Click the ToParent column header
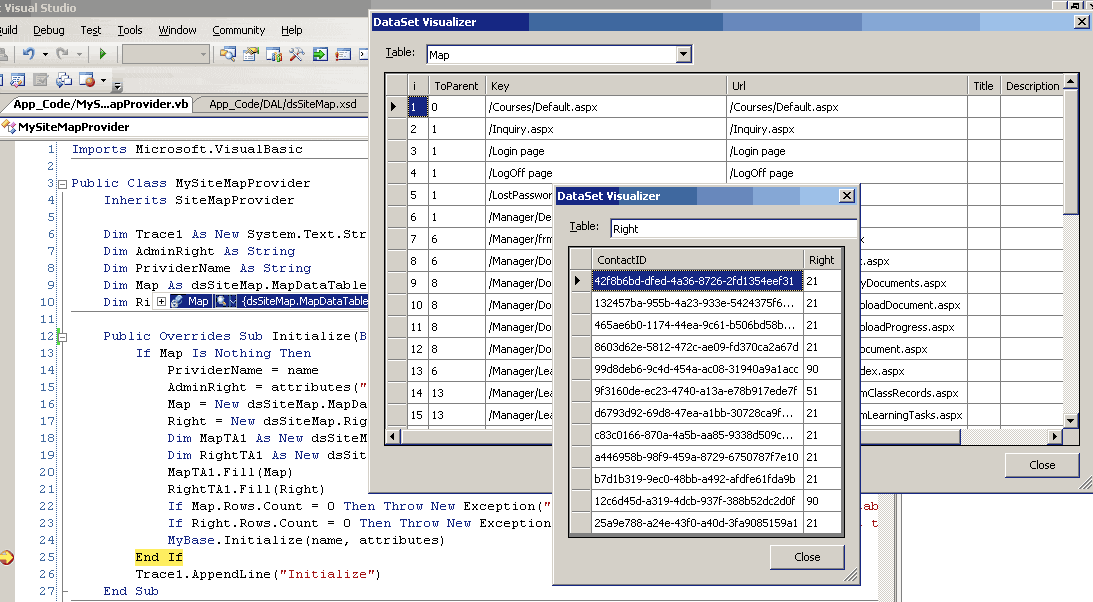Viewport: 1093px width, 602px height. [457, 86]
